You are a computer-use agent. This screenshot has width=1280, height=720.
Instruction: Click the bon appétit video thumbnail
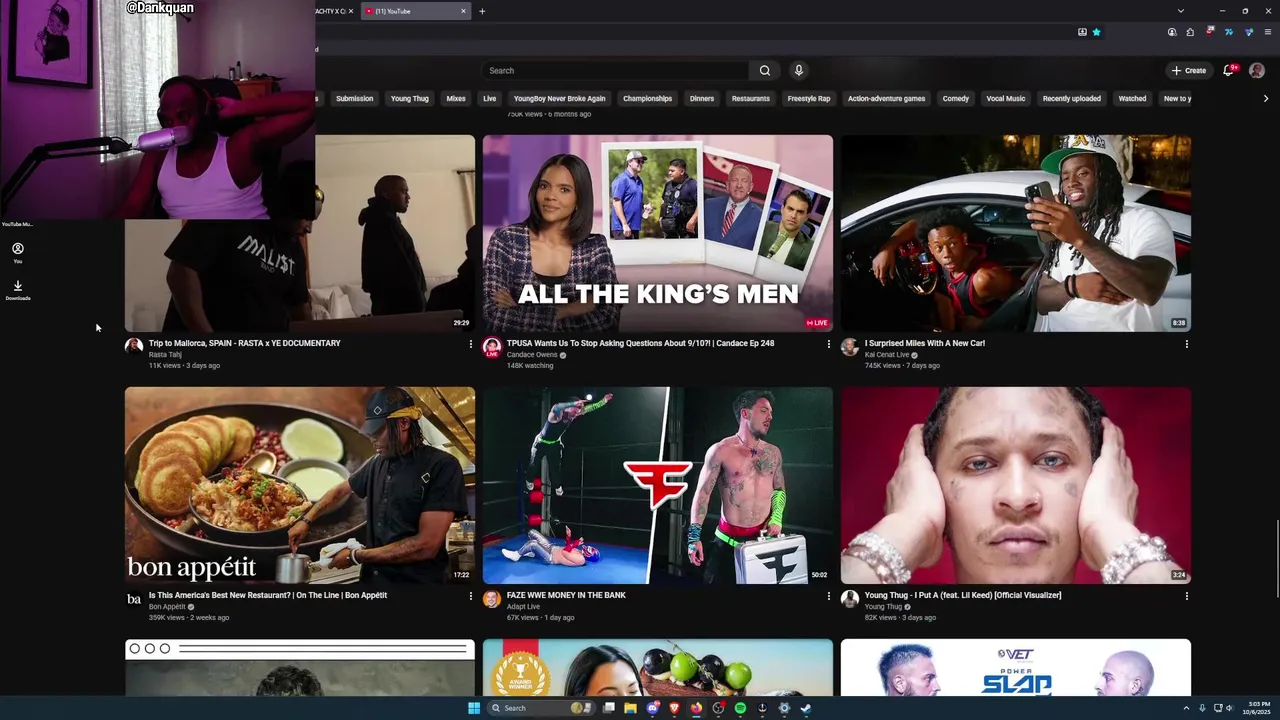coord(300,485)
